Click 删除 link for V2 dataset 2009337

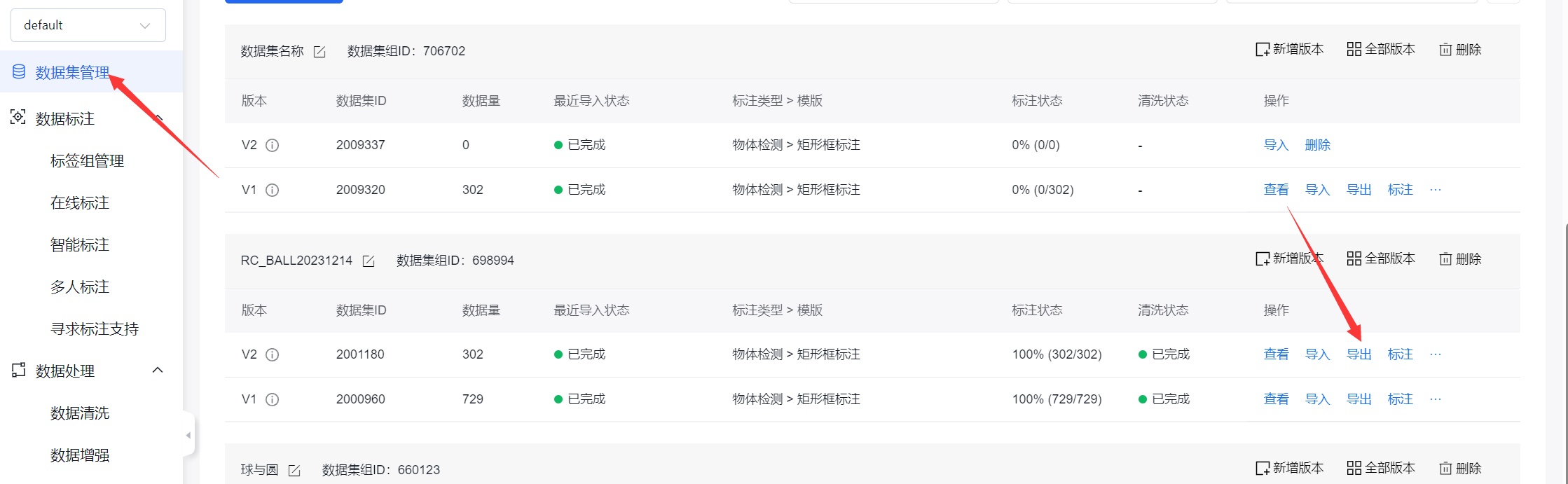[x=1318, y=145]
